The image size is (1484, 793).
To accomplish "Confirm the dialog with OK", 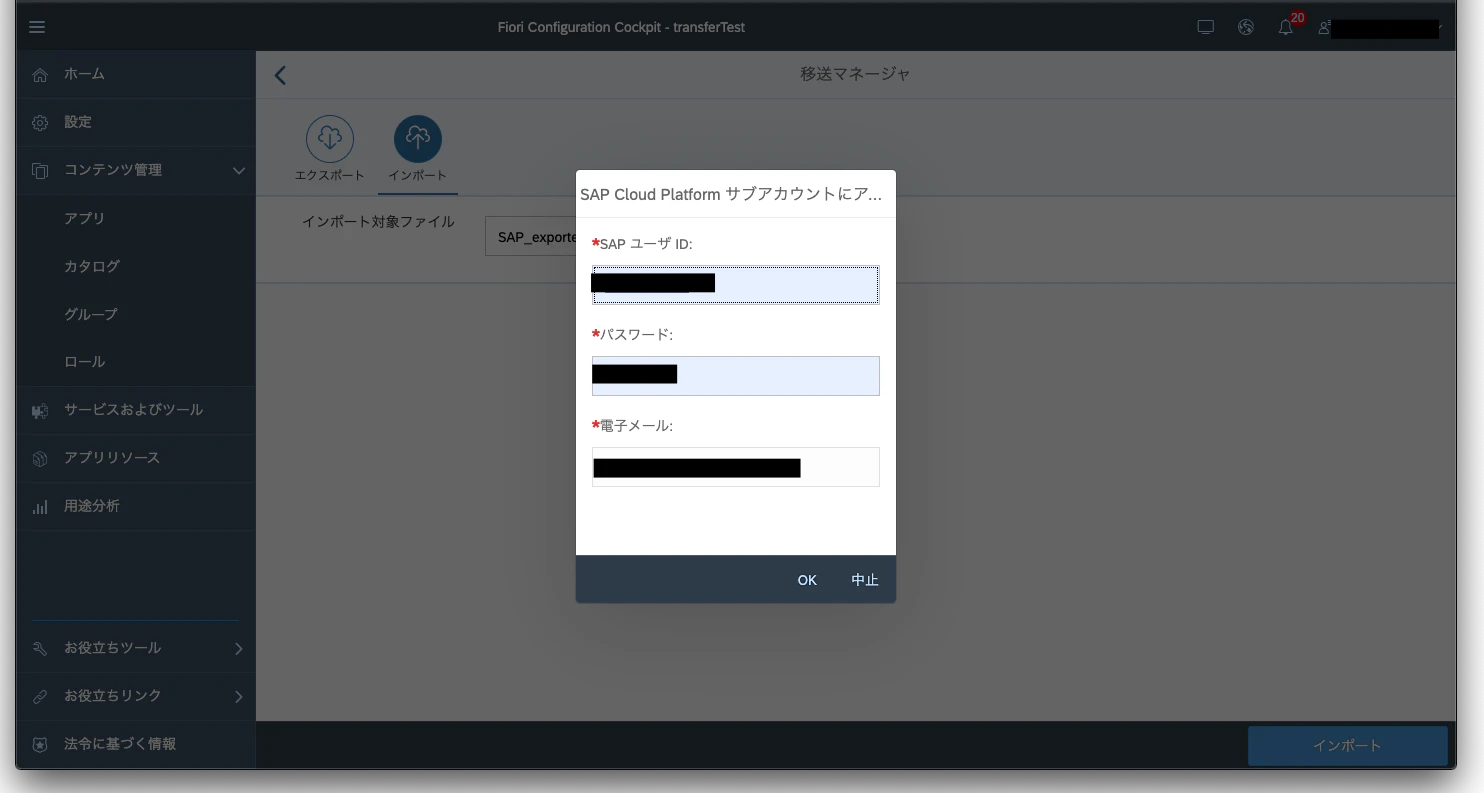I will point(807,580).
